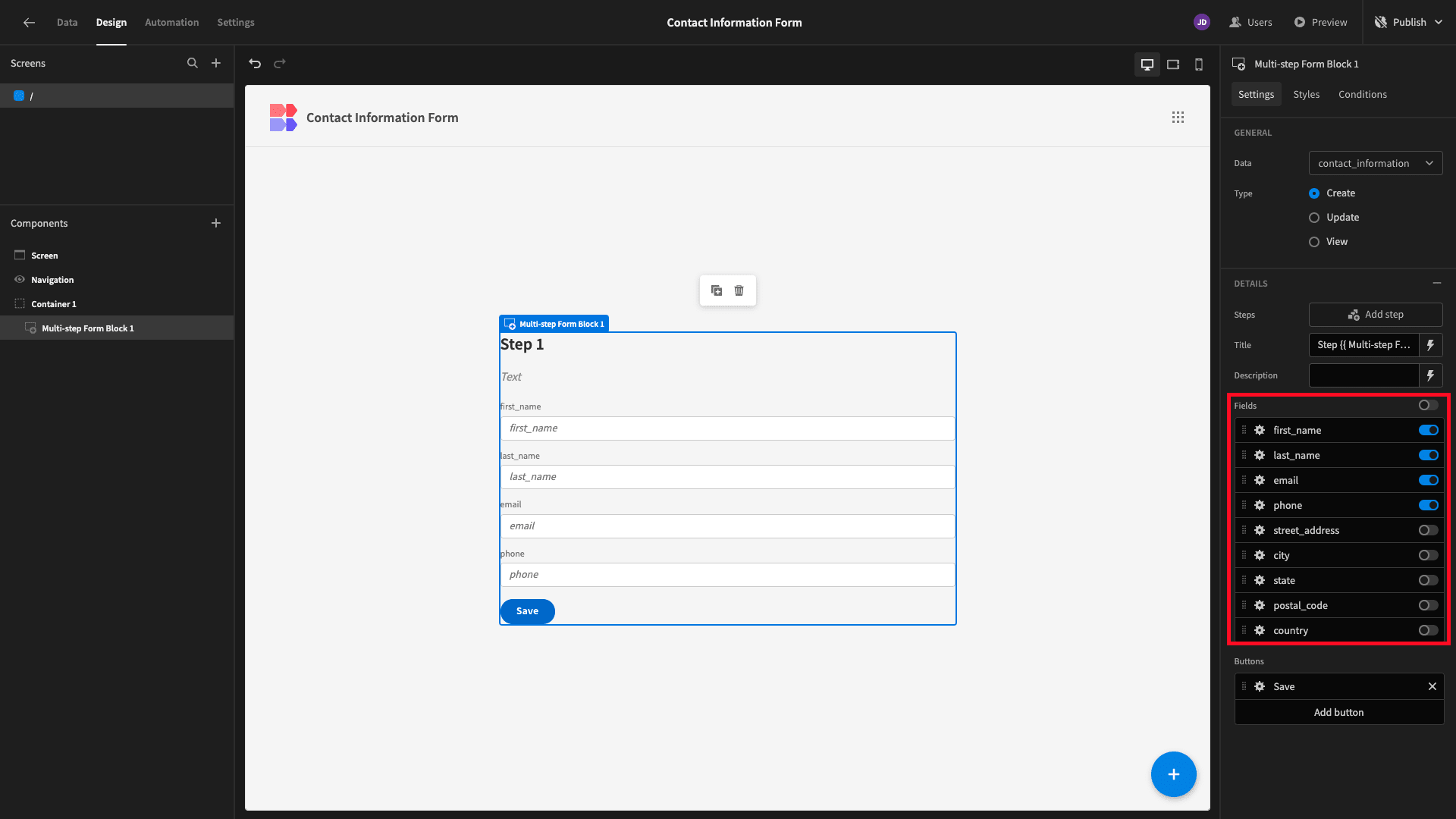This screenshot has width=1456, height=819.
Task: Delete component using trash icon
Action: coord(739,290)
